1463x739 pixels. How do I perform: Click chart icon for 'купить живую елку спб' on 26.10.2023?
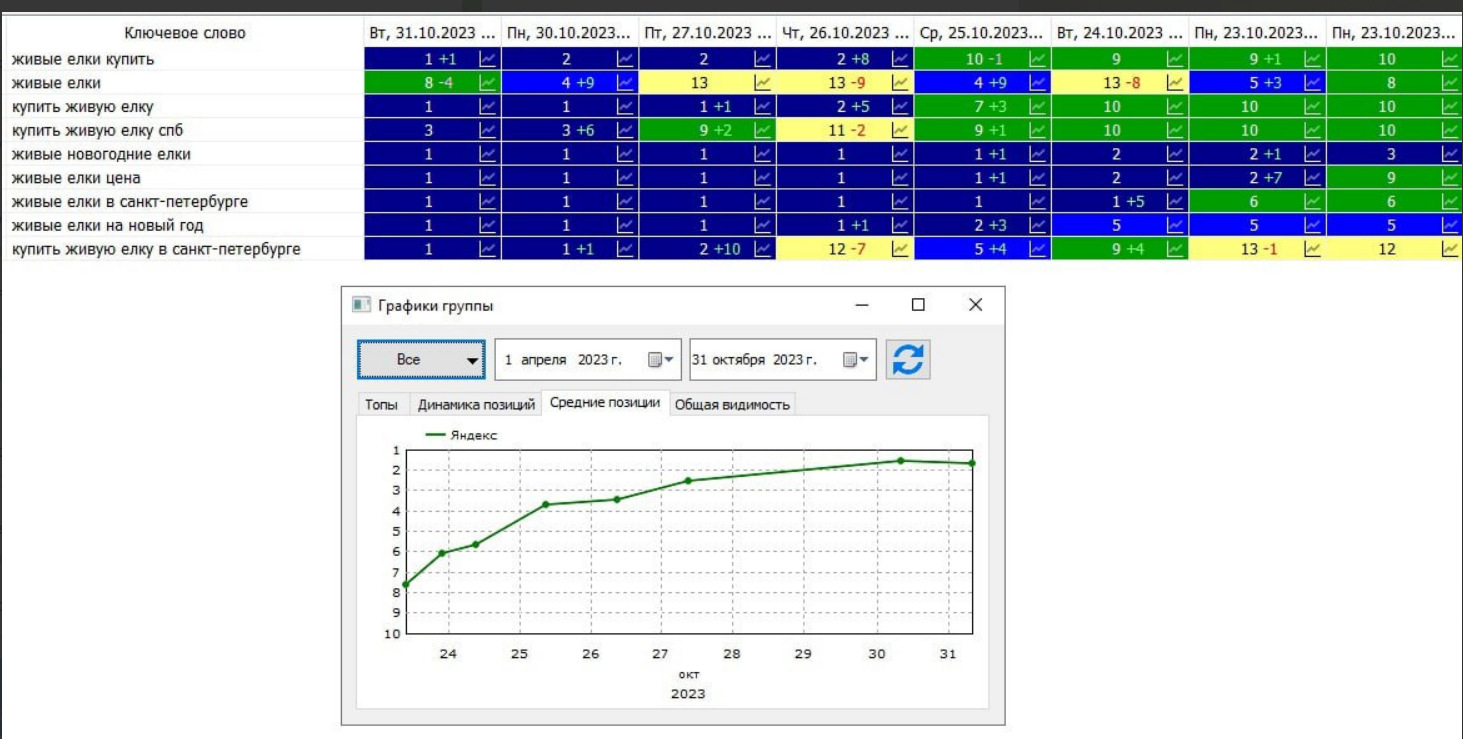pos(901,131)
